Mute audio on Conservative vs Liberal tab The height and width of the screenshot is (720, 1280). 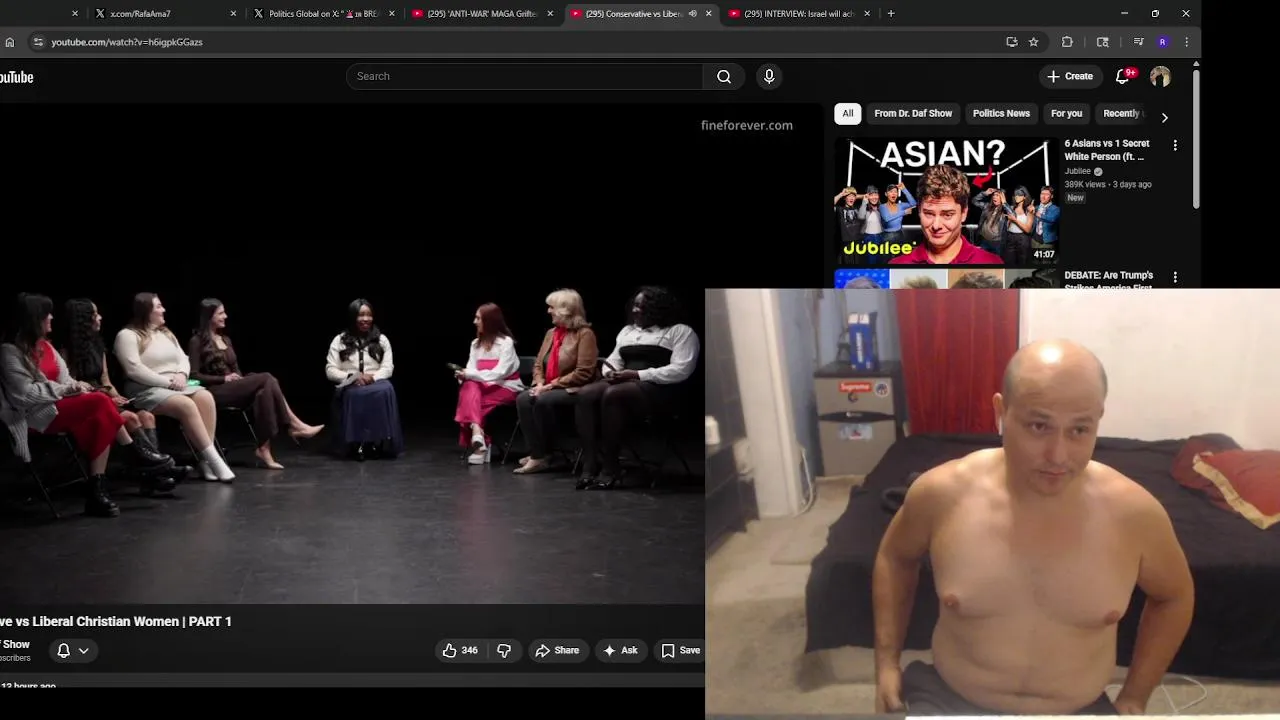click(692, 14)
